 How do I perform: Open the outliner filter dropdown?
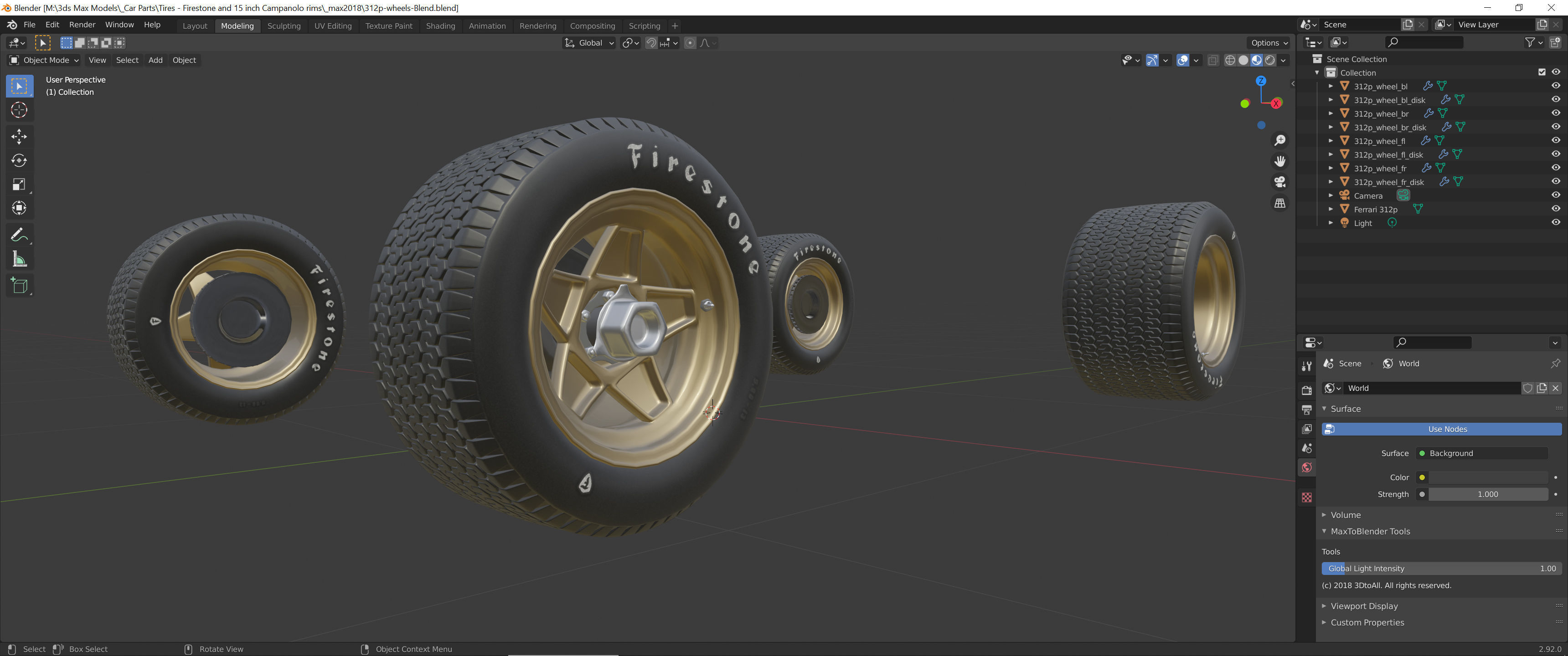pos(1533,42)
